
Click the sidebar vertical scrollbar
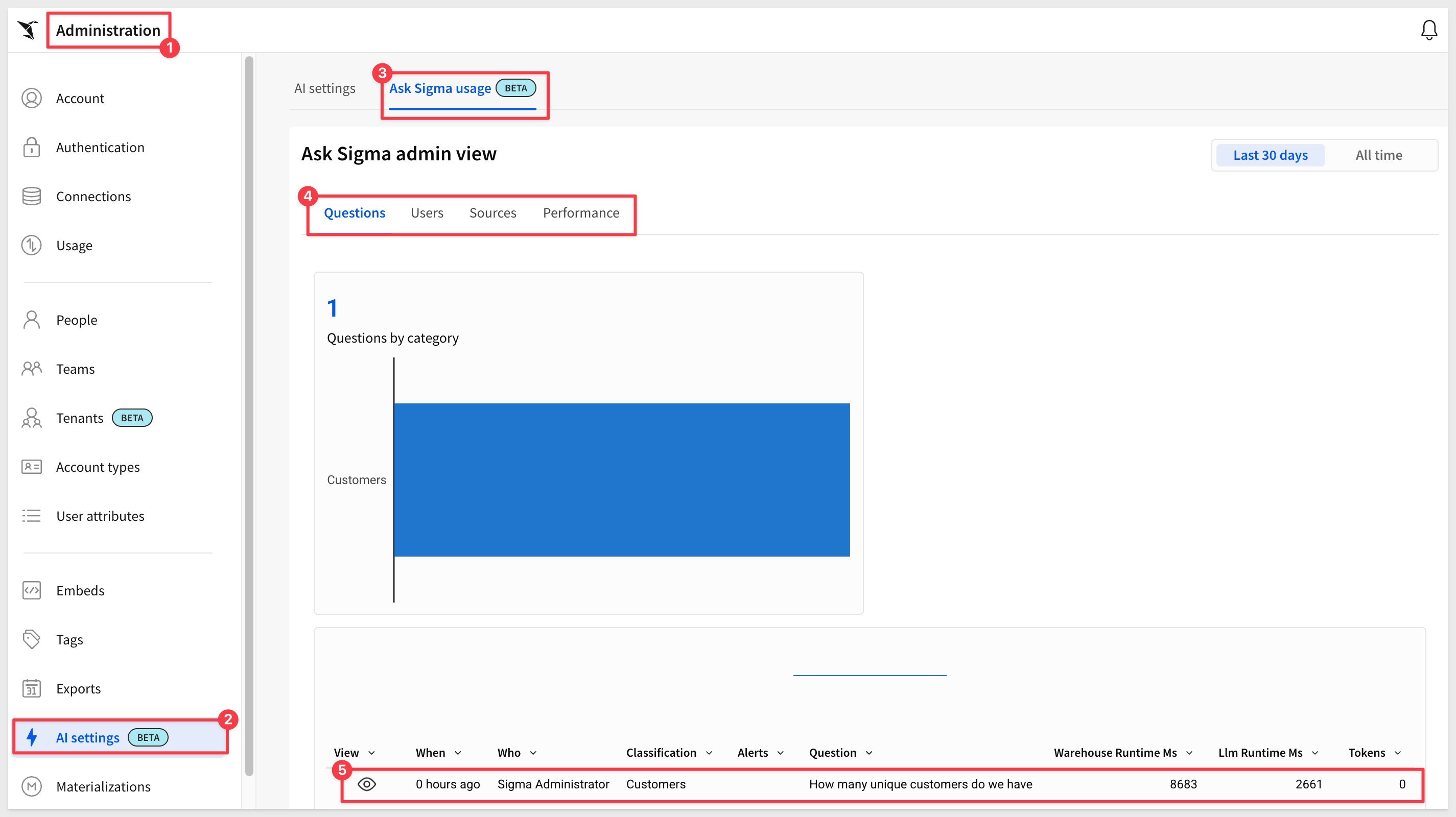[x=249, y=415]
